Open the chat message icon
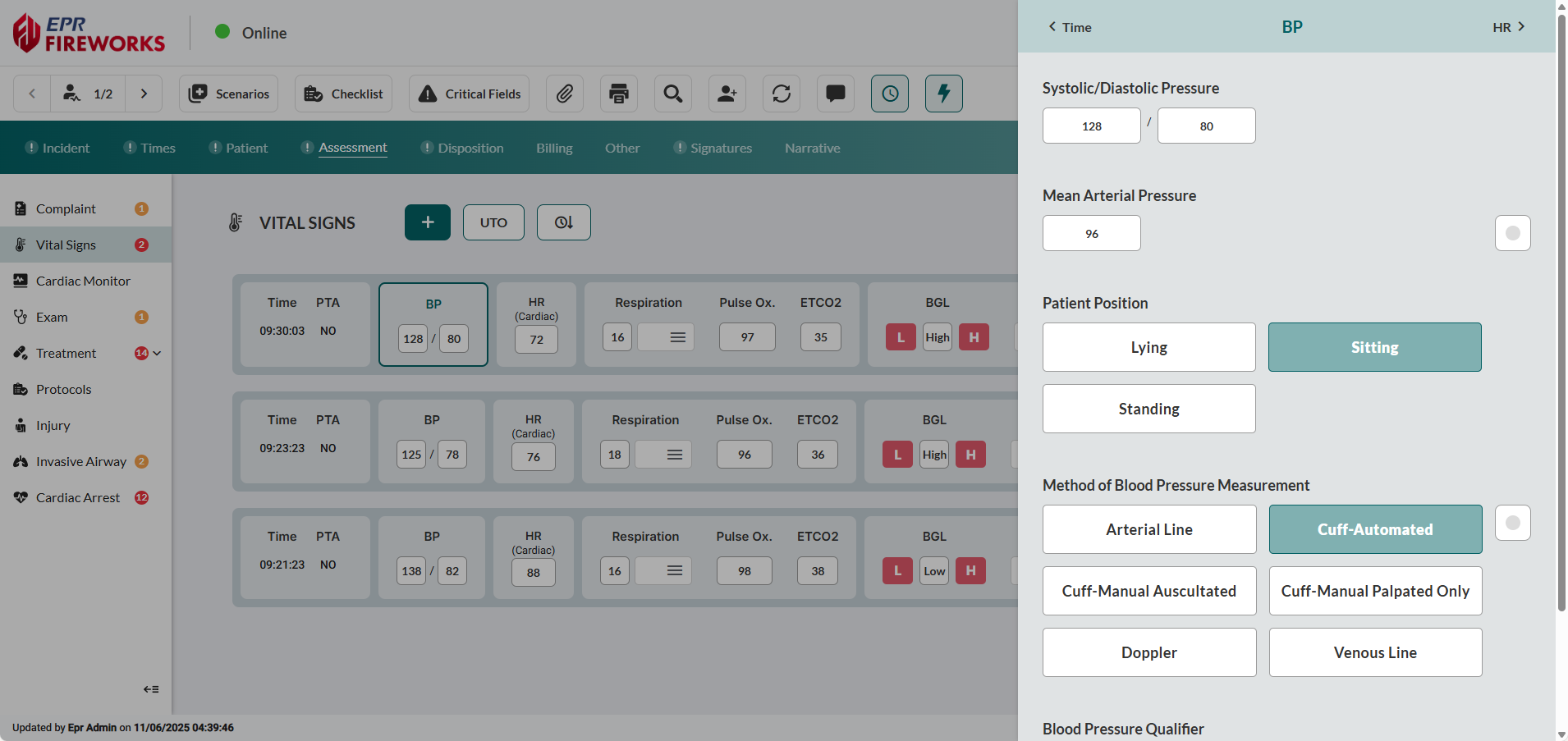Image resolution: width=1568 pixels, height=741 pixels. point(836,94)
